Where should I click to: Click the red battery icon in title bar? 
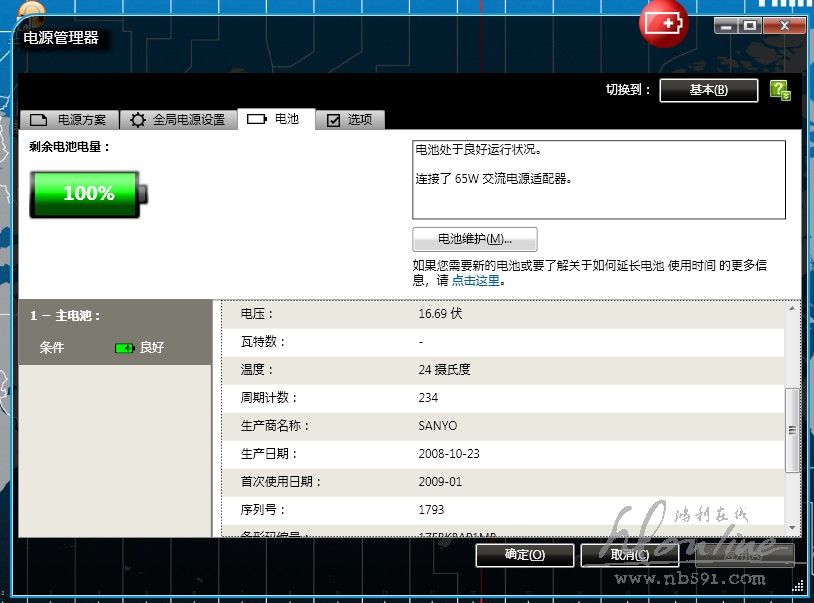[x=665, y=23]
